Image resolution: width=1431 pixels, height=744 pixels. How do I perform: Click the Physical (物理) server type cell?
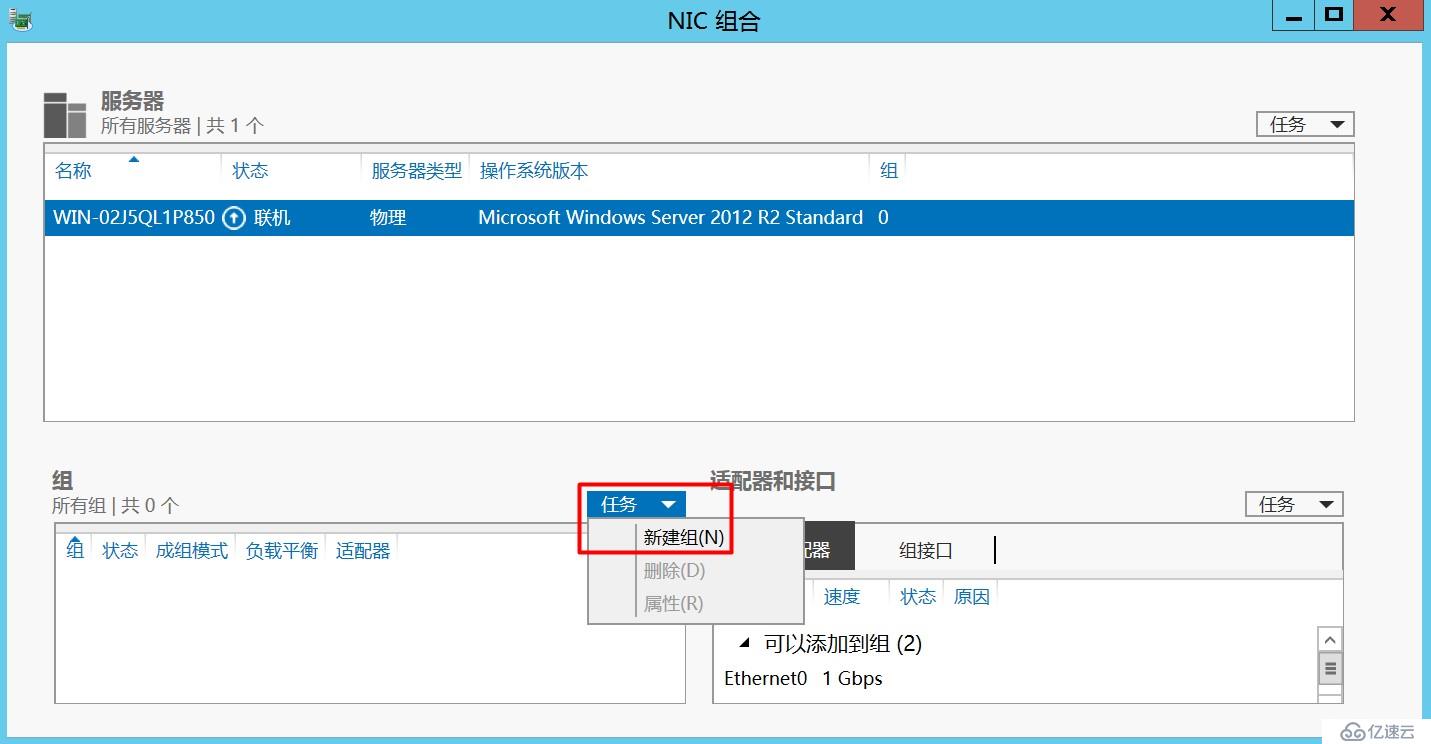click(388, 217)
